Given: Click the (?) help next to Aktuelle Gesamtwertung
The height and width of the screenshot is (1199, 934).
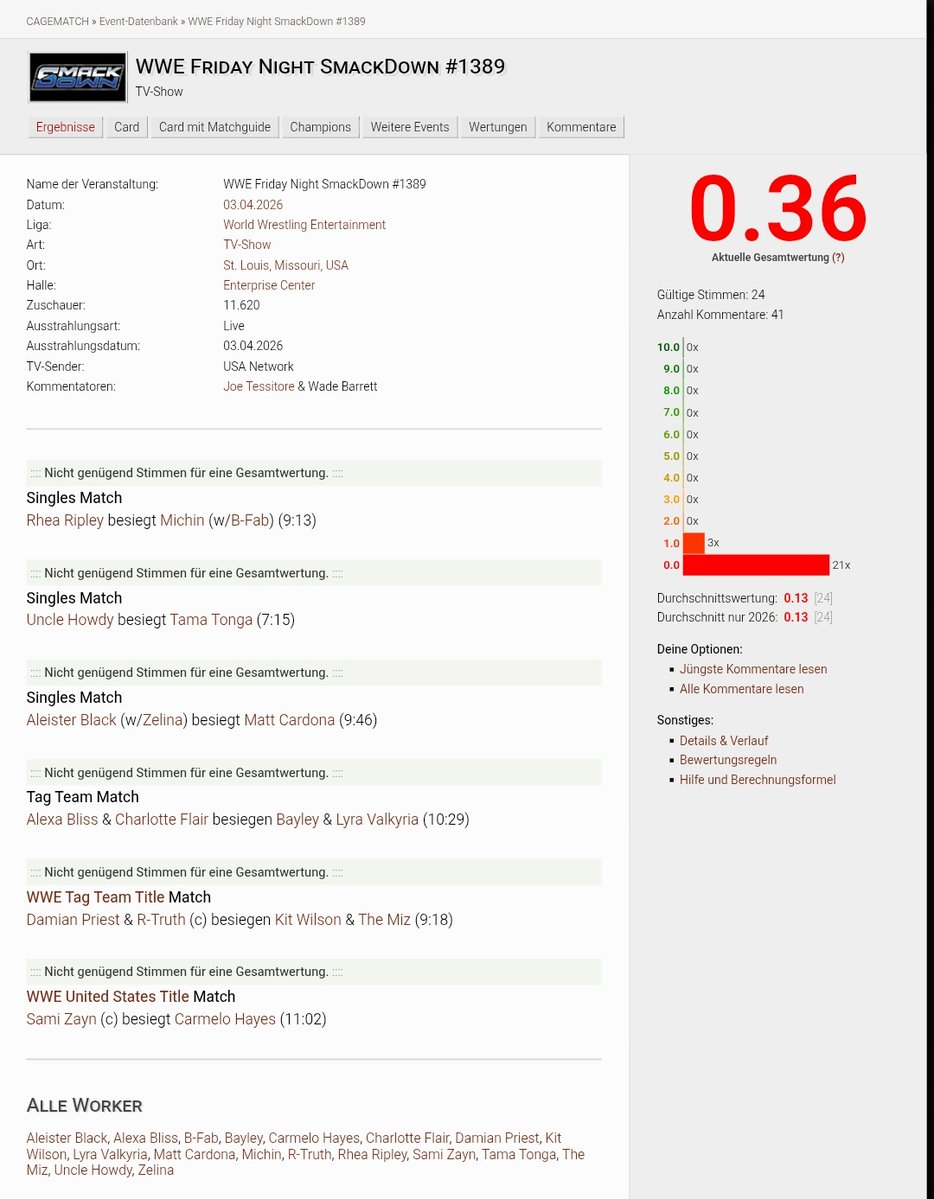Looking at the screenshot, I should 838,258.
